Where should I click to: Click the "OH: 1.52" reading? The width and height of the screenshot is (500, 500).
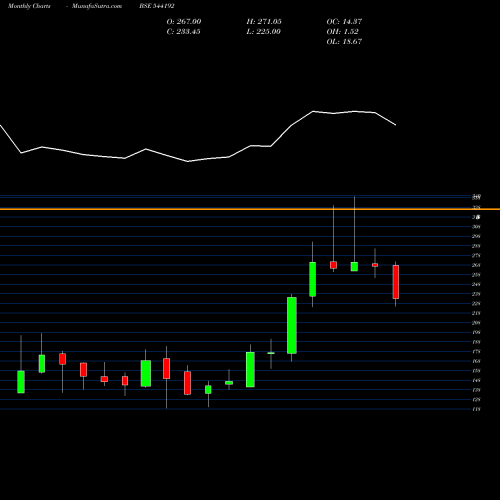pos(342,31)
